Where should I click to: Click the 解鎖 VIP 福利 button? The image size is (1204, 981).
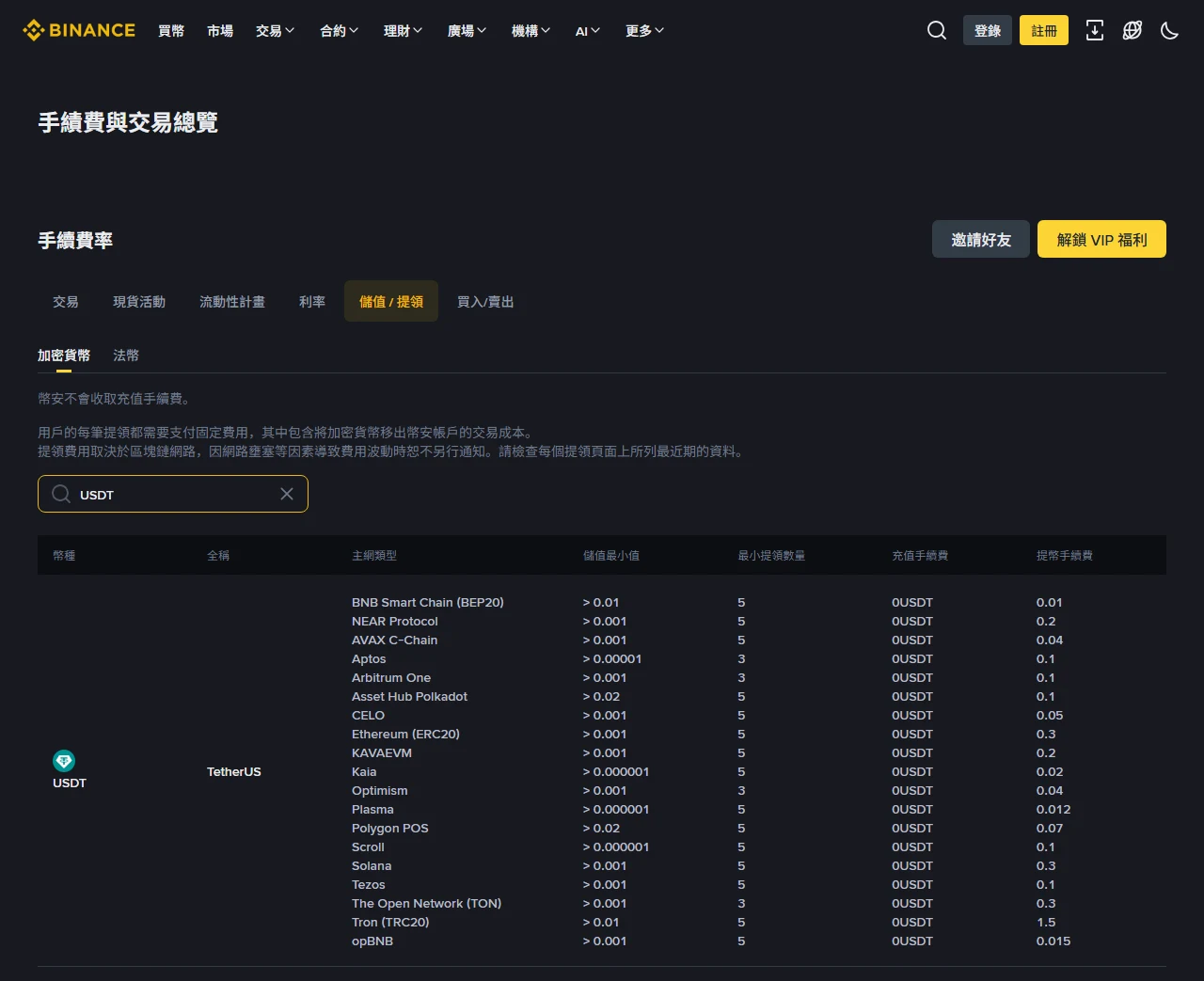tap(1101, 239)
